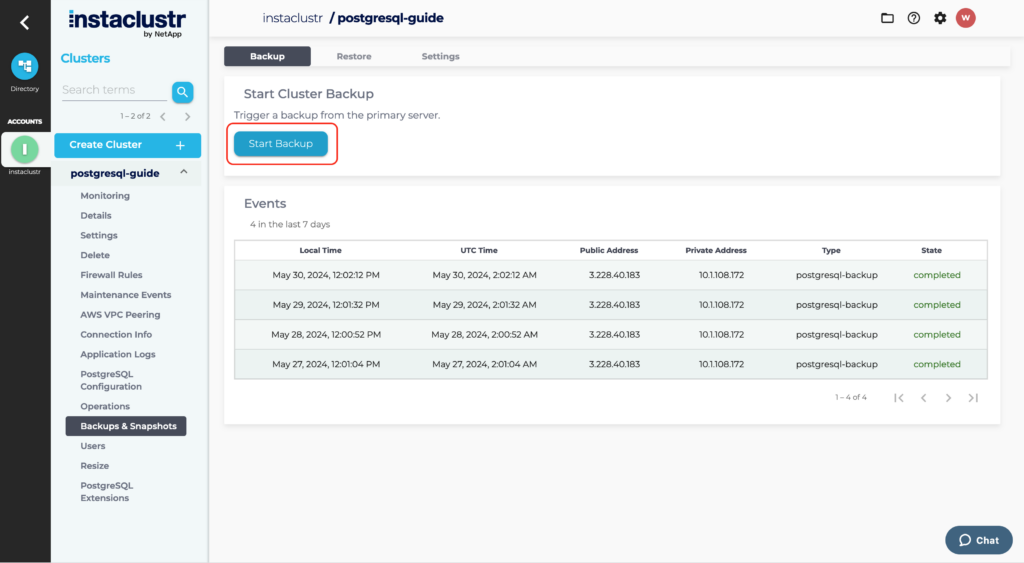Viewport: 1024px width, 563px height.
Task: Switch to the Settings tab
Action: coord(440,57)
